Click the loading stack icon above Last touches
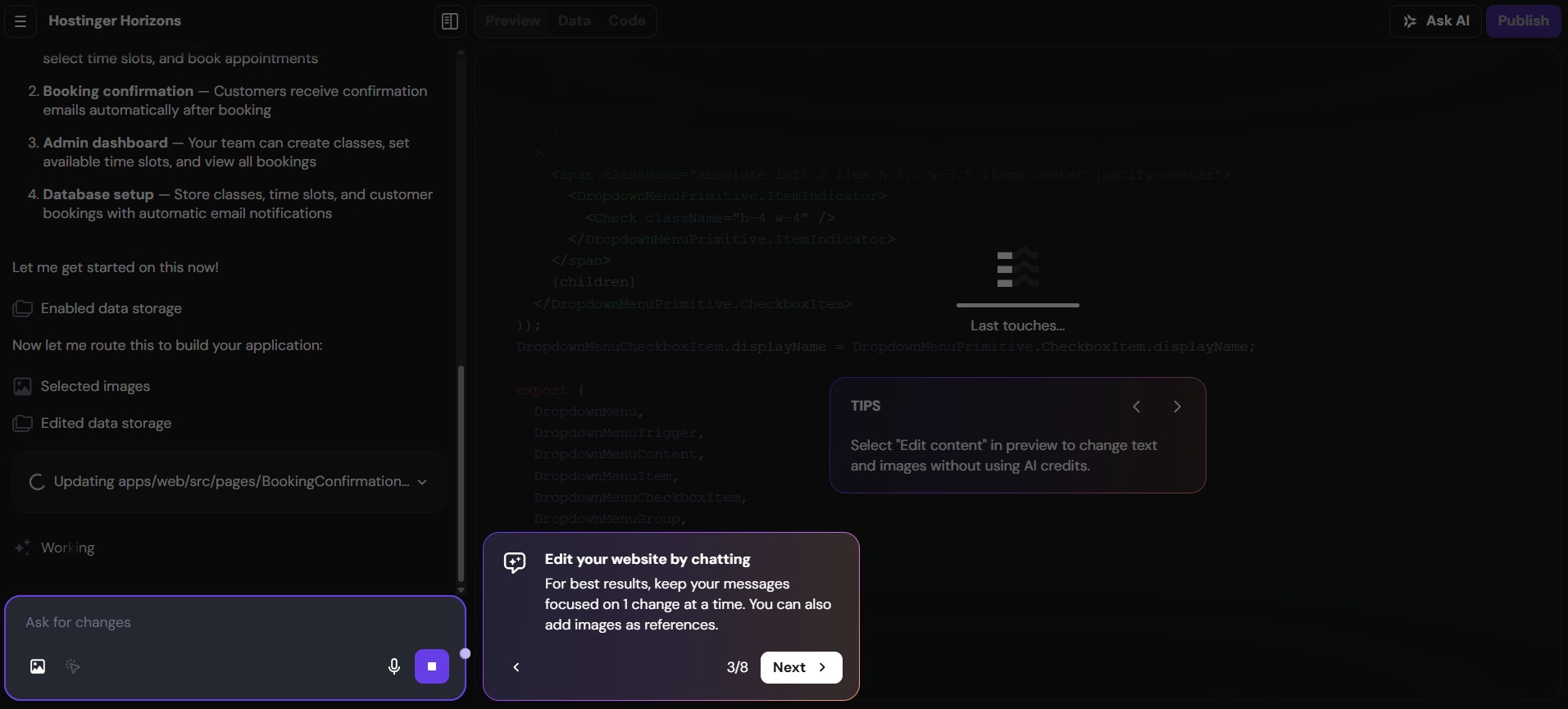 pos(1017,267)
